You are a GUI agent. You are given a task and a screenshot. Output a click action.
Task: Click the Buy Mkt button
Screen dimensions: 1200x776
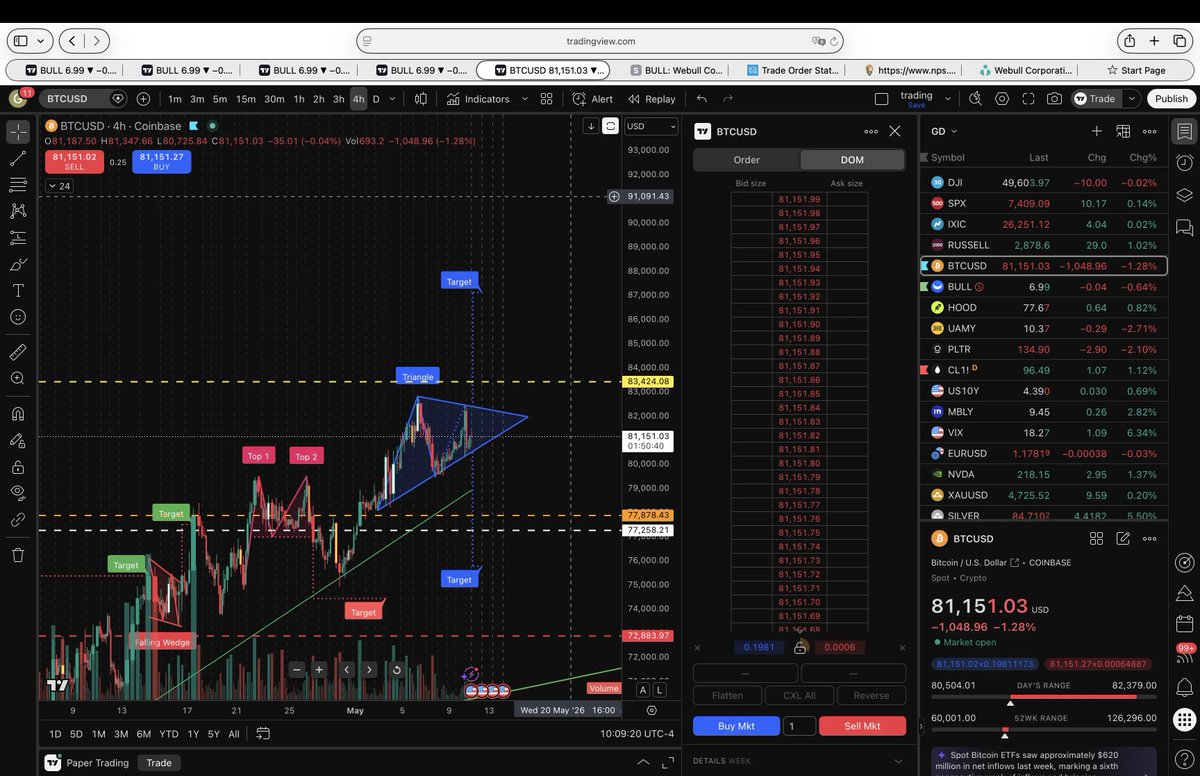736,726
